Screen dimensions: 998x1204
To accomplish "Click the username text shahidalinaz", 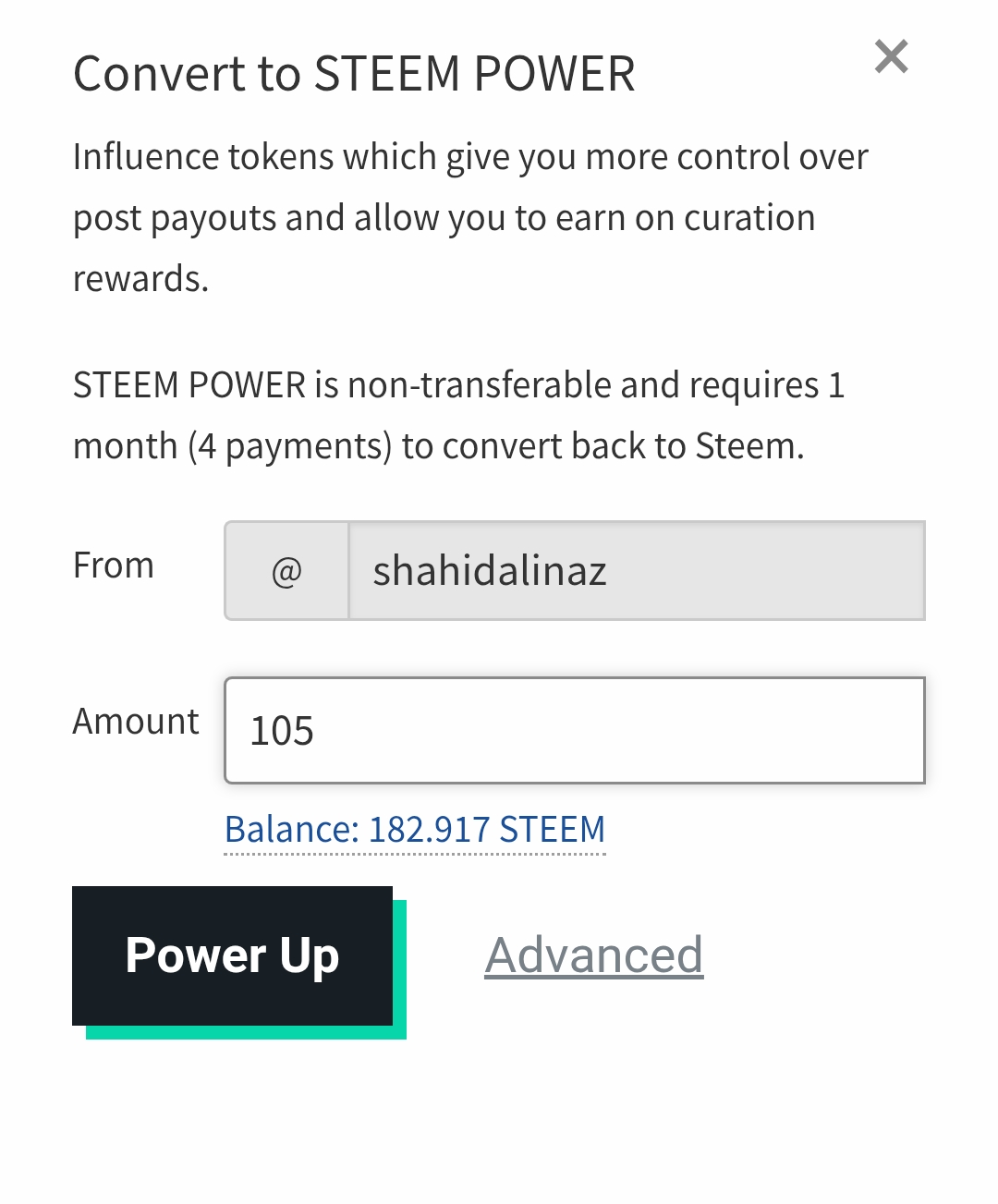I will click(x=490, y=570).
